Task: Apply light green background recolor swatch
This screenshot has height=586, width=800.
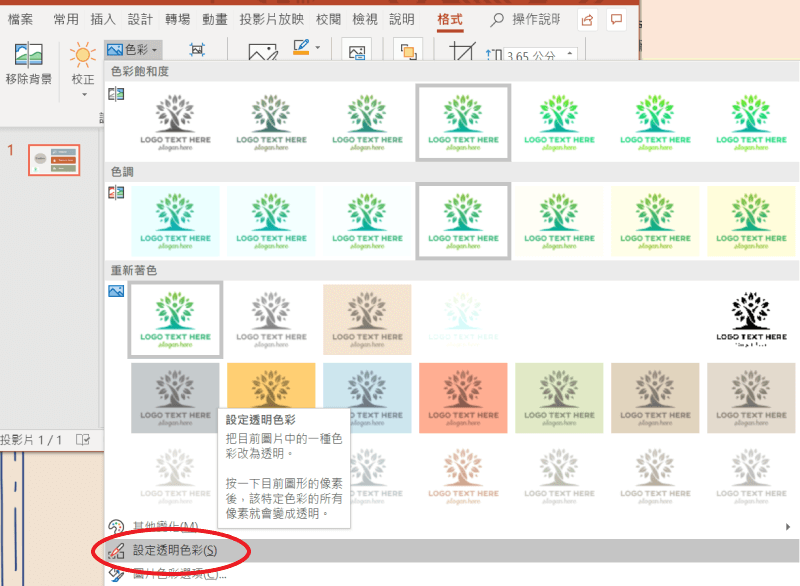Action: pos(559,398)
